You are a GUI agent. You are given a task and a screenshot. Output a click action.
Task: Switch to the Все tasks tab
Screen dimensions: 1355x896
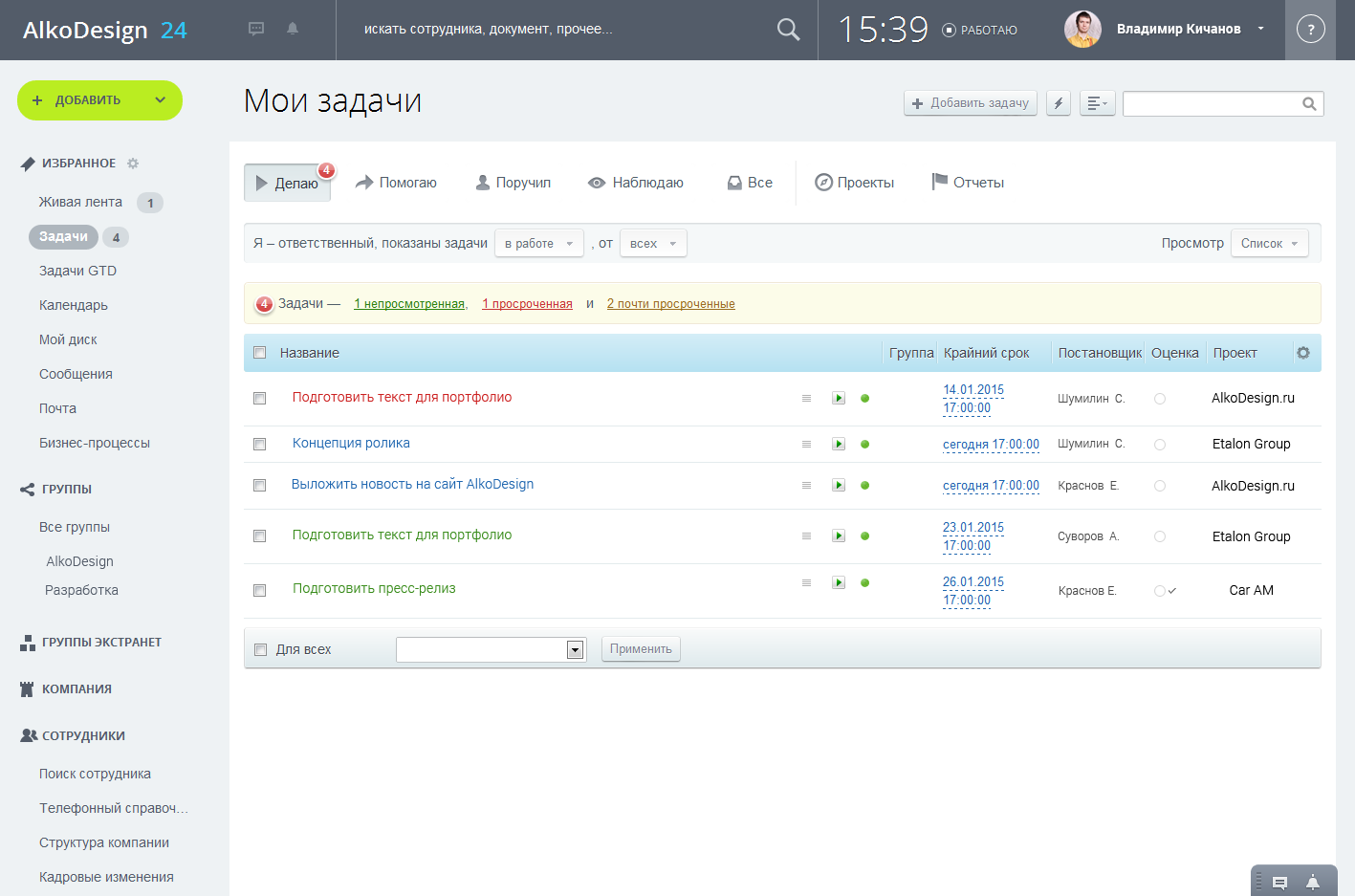point(750,183)
